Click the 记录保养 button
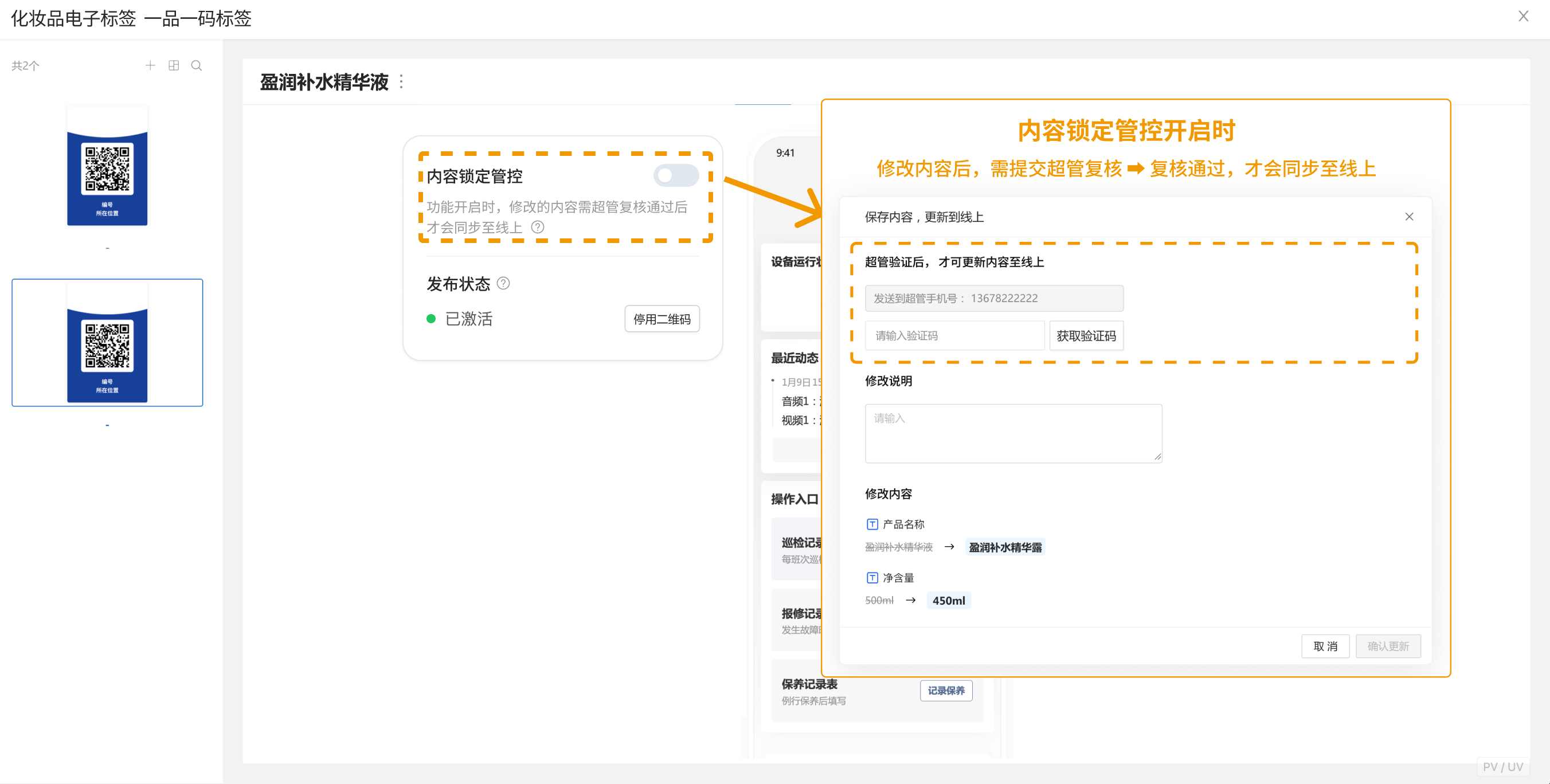Screen dimensions: 1550x784 945,691
